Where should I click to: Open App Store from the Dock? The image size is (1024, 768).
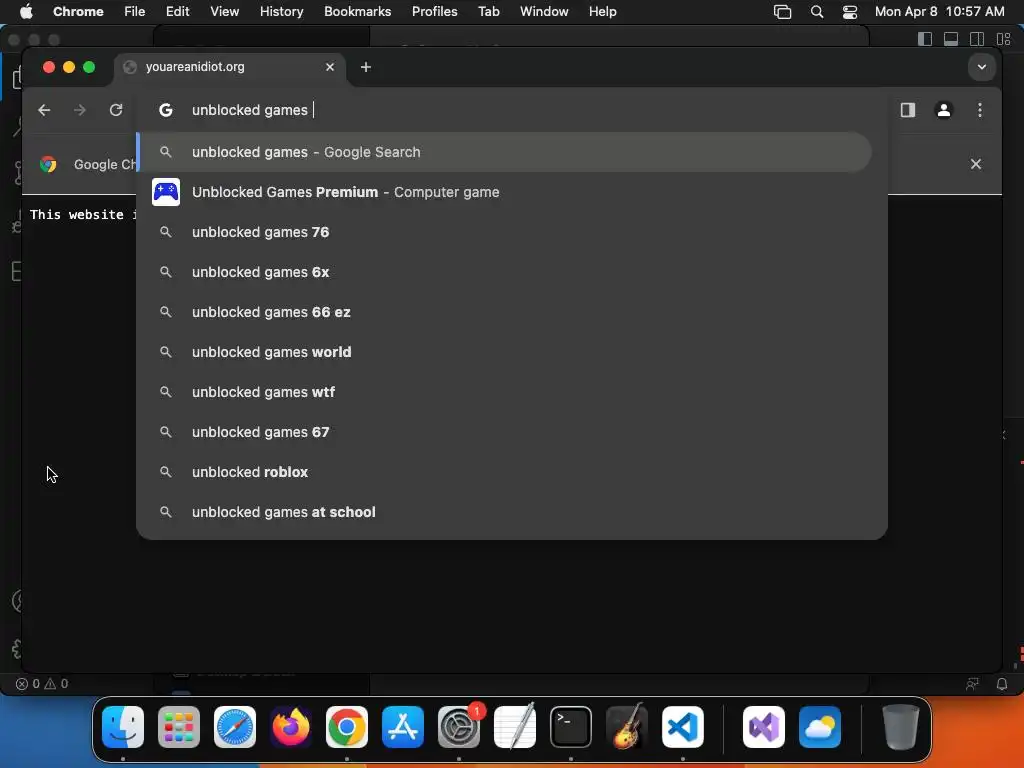(x=403, y=727)
